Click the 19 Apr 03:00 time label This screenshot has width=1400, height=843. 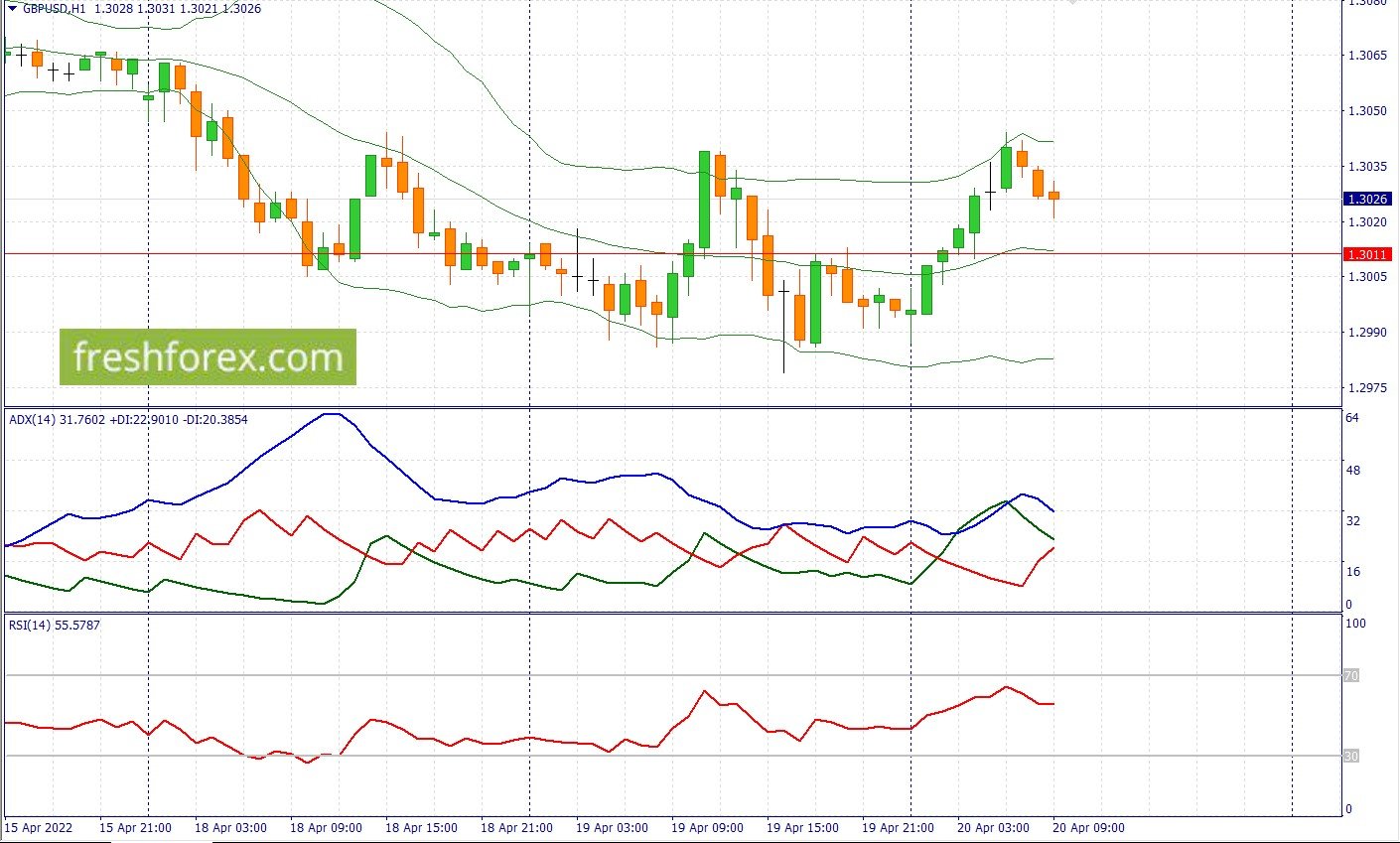tap(613, 827)
